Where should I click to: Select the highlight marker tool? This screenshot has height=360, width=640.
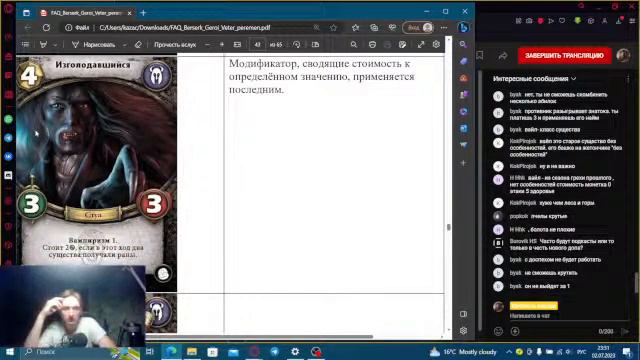click(x=43, y=44)
